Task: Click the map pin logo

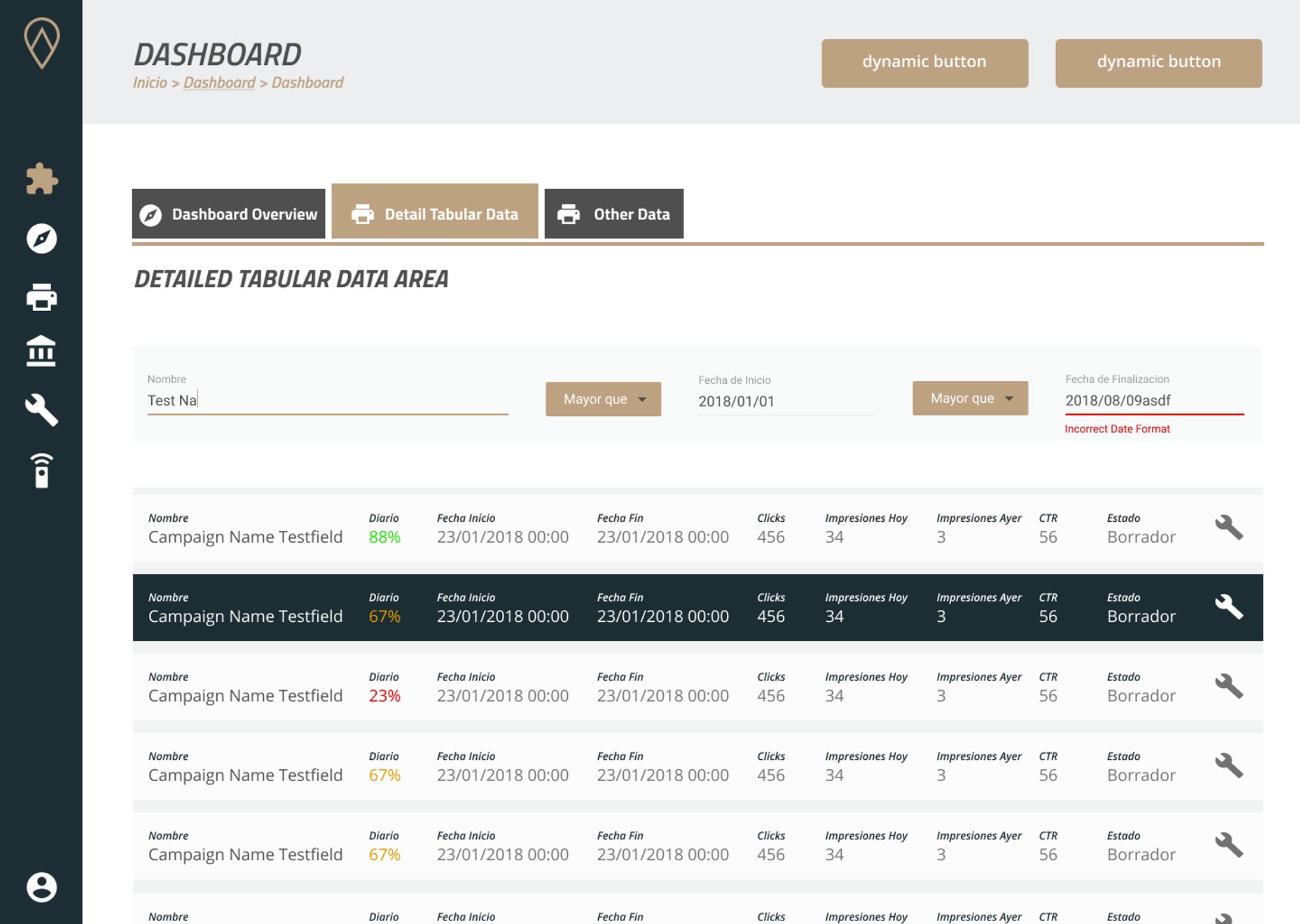Action: pyautogui.click(x=42, y=43)
